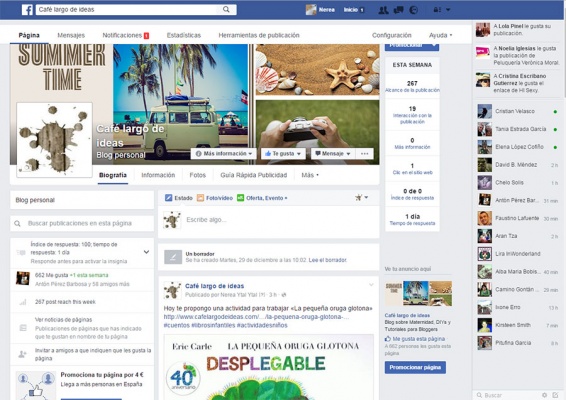Image resolution: width=566 pixels, height=400 pixels.
Task: Open the messages icon in top bar
Action: 399,10
